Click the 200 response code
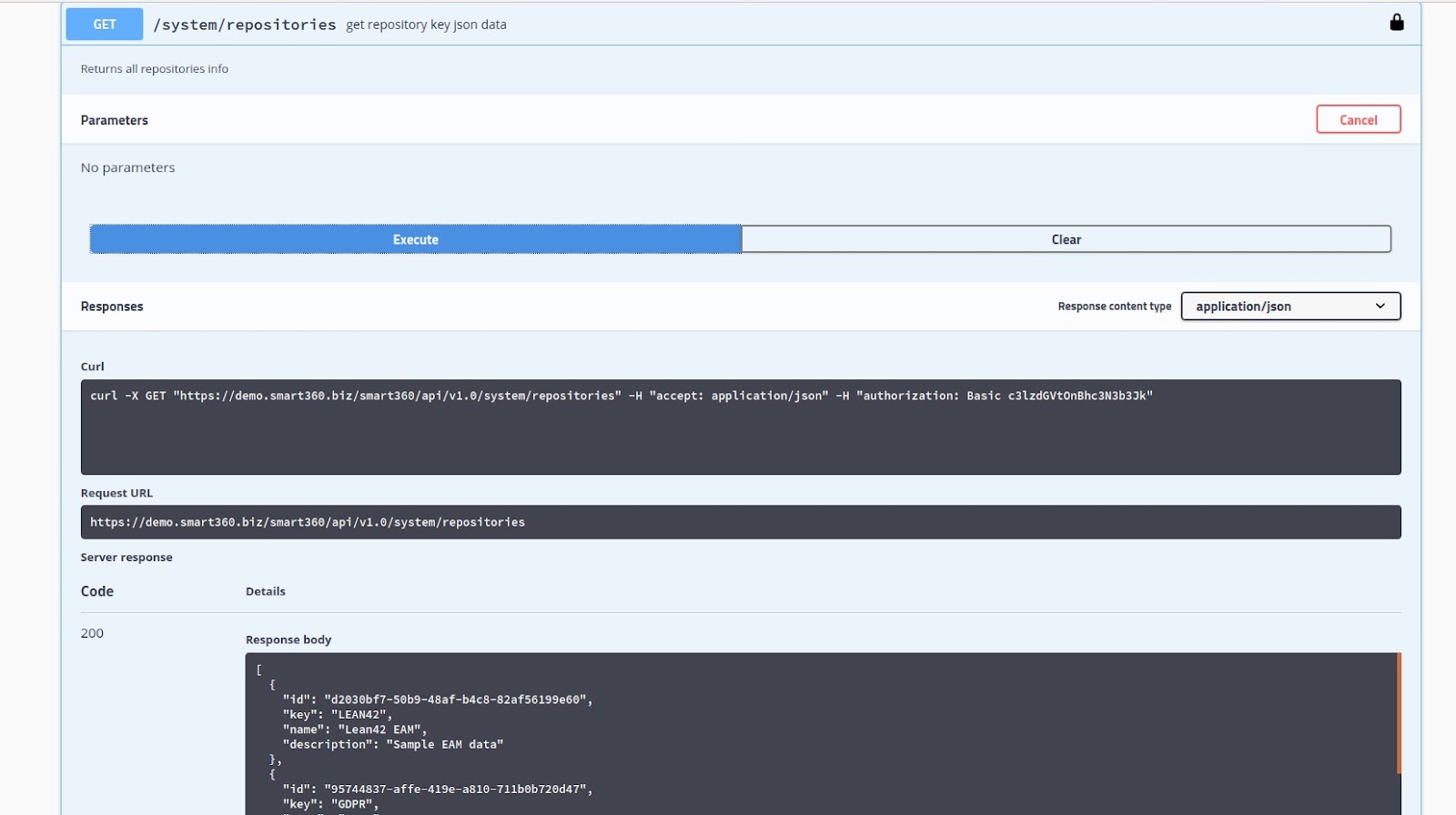The width and height of the screenshot is (1456, 815). coord(92,633)
